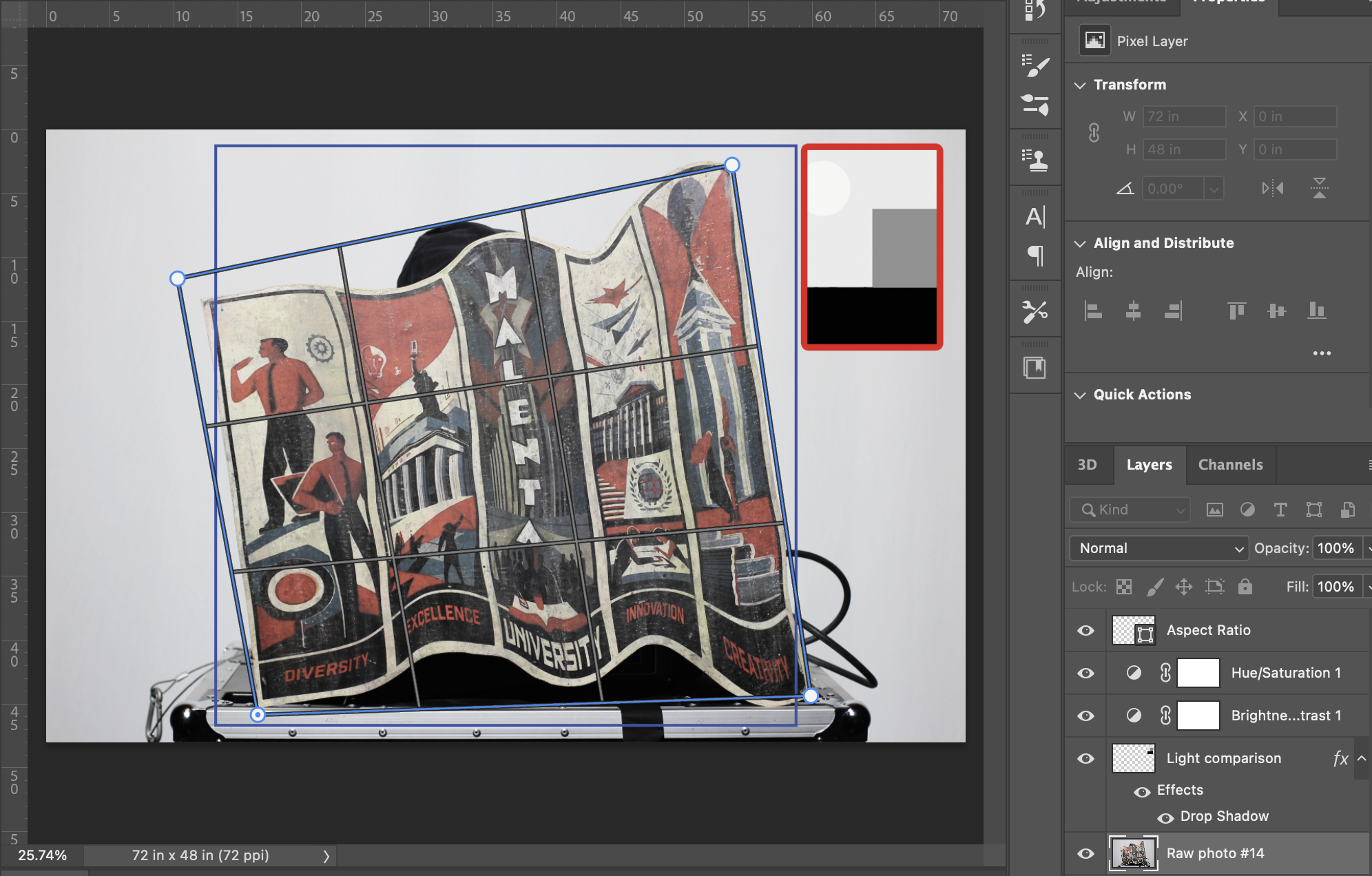Open the Clone Source panel icon
The width and height of the screenshot is (1372, 876).
(x=1035, y=160)
